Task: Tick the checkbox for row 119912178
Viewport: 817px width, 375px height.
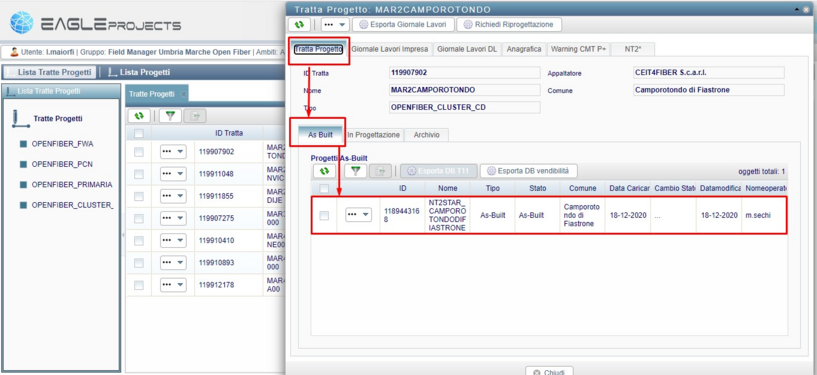Action: point(139,285)
